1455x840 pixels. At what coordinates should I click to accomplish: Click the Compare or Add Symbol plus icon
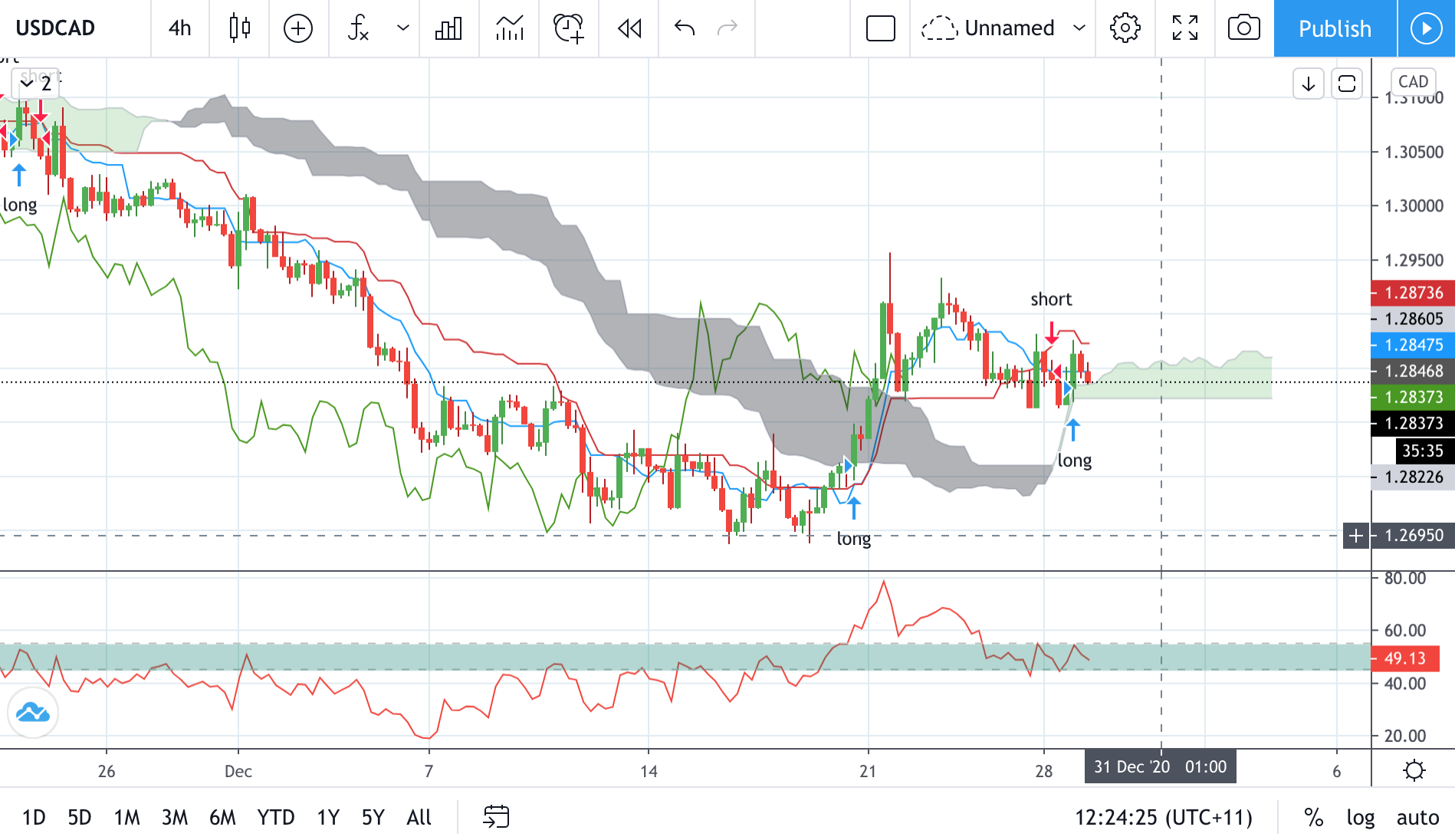click(x=298, y=28)
